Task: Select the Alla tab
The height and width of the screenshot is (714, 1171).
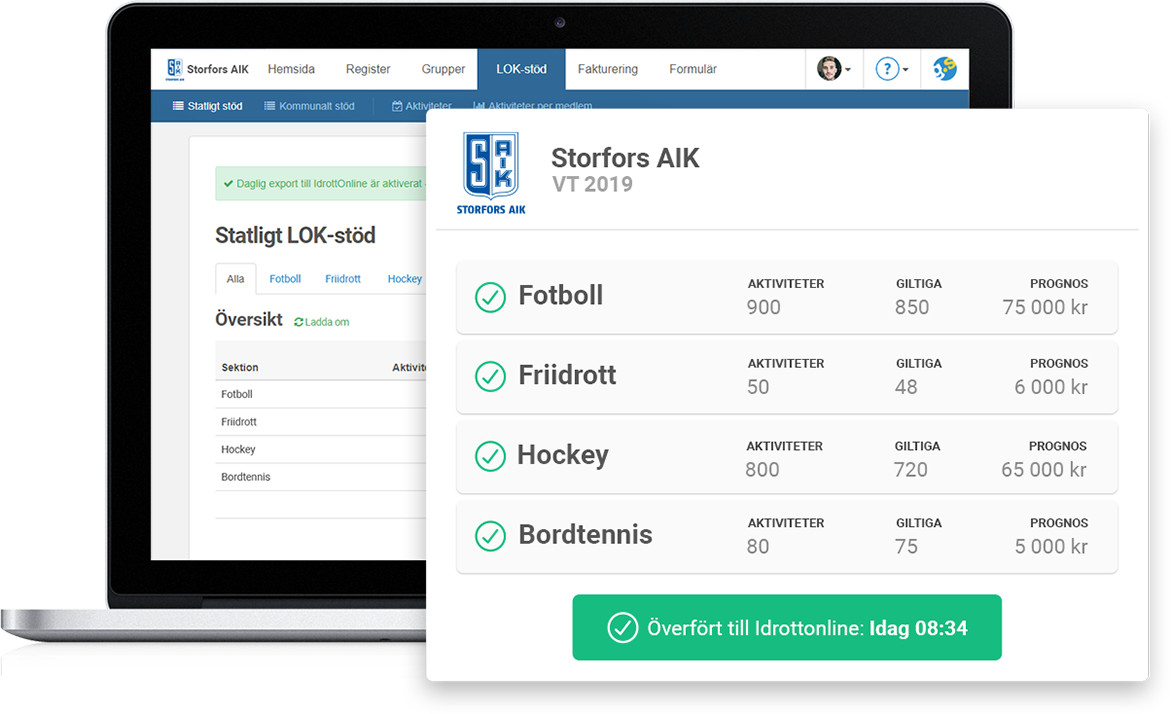Action: (235, 279)
